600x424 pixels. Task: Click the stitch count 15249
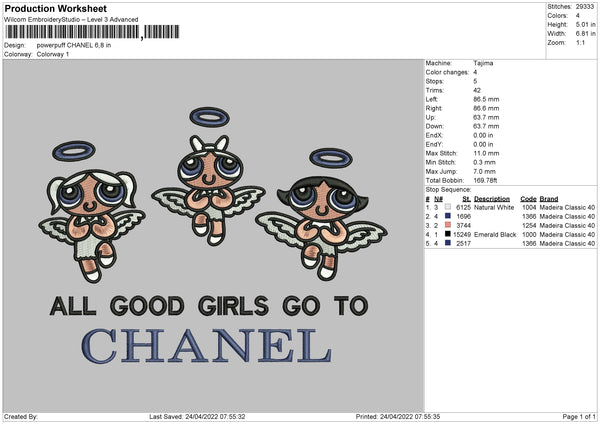(461, 234)
